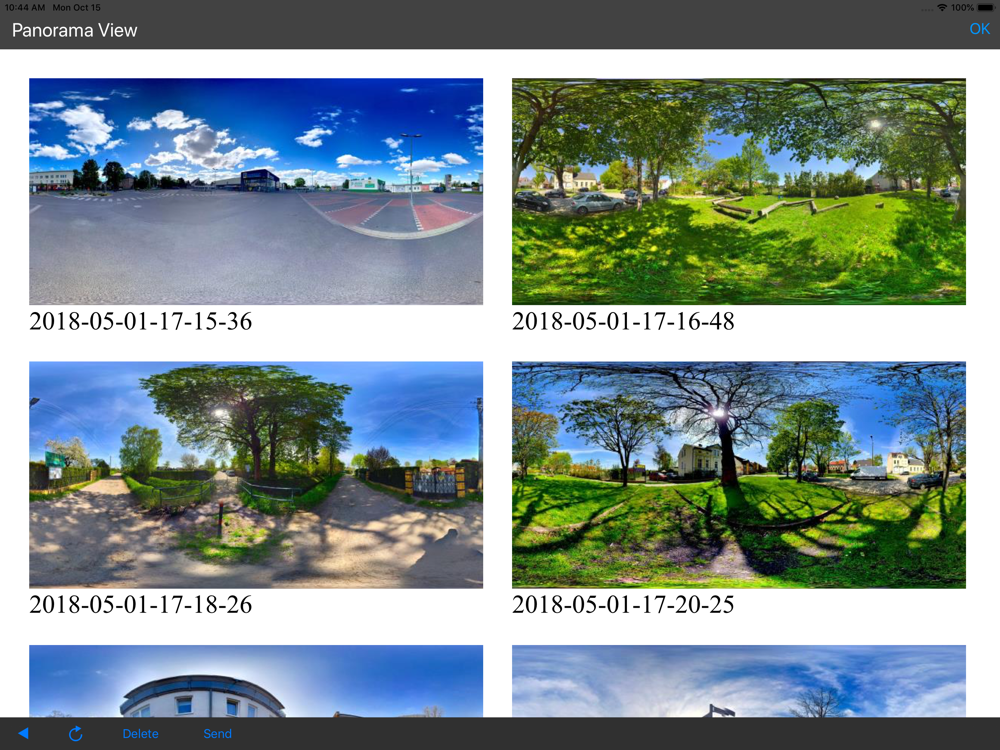Open the partially visible building panorama thumbnail

pos(256,681)
